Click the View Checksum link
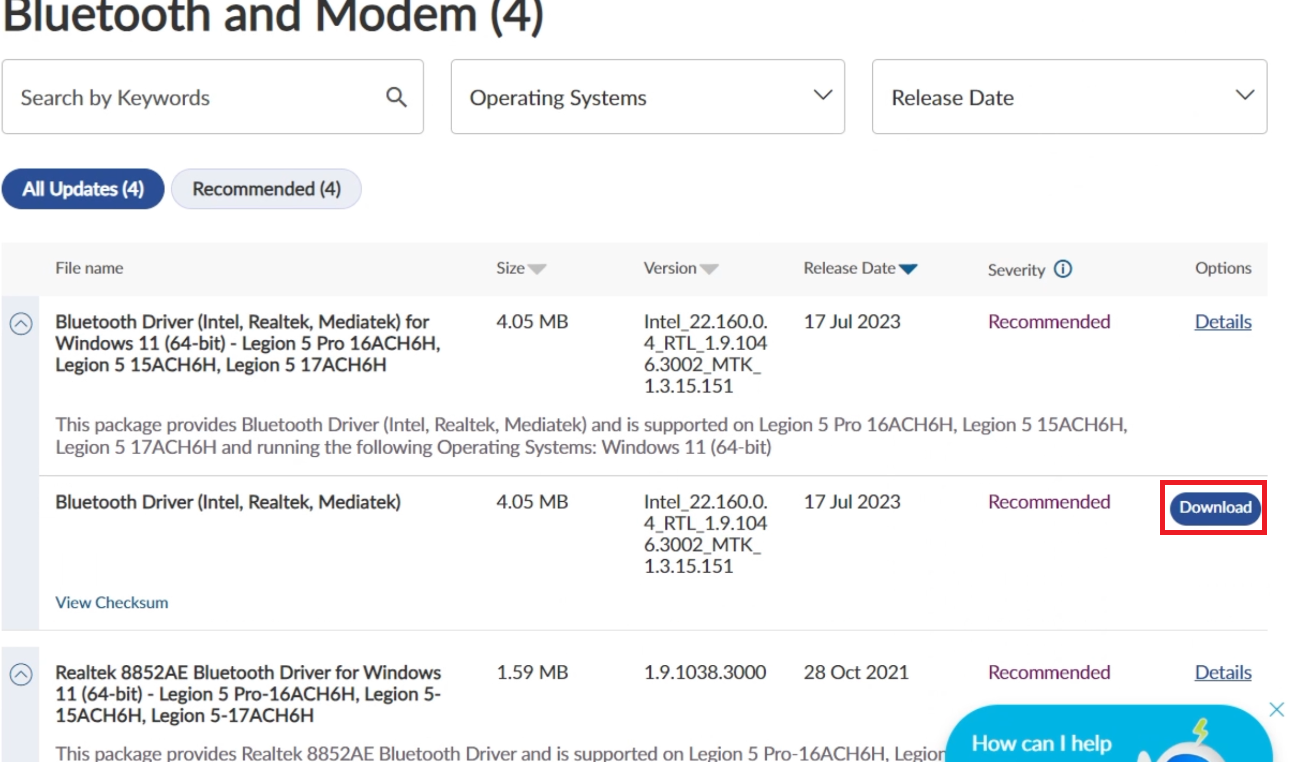This screenshot has height=762, width=1290. (x=112, y=602)
